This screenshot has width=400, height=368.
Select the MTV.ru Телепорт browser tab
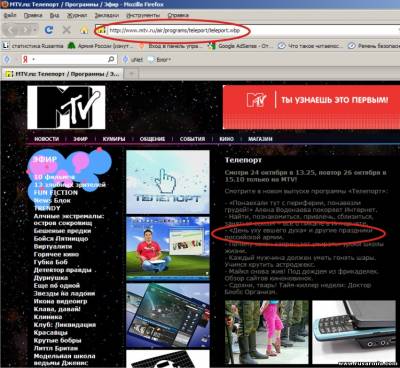[63, 74]
